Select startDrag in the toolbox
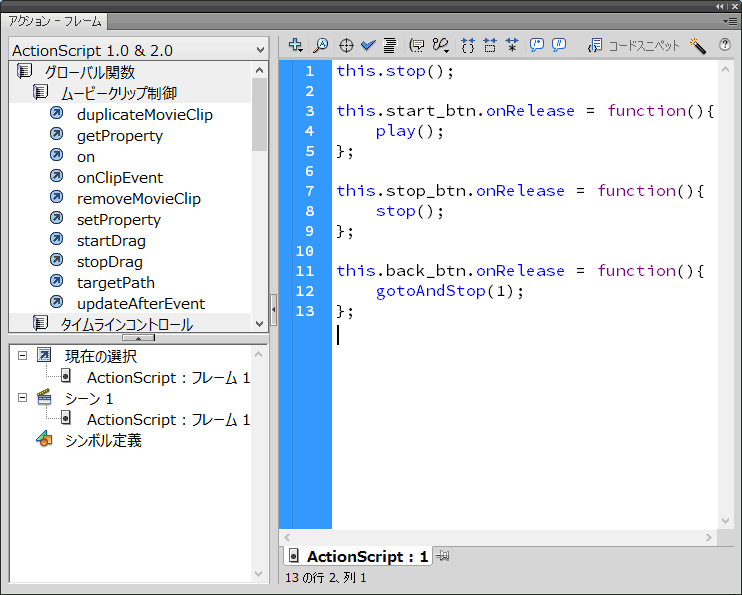 point(111,240)
